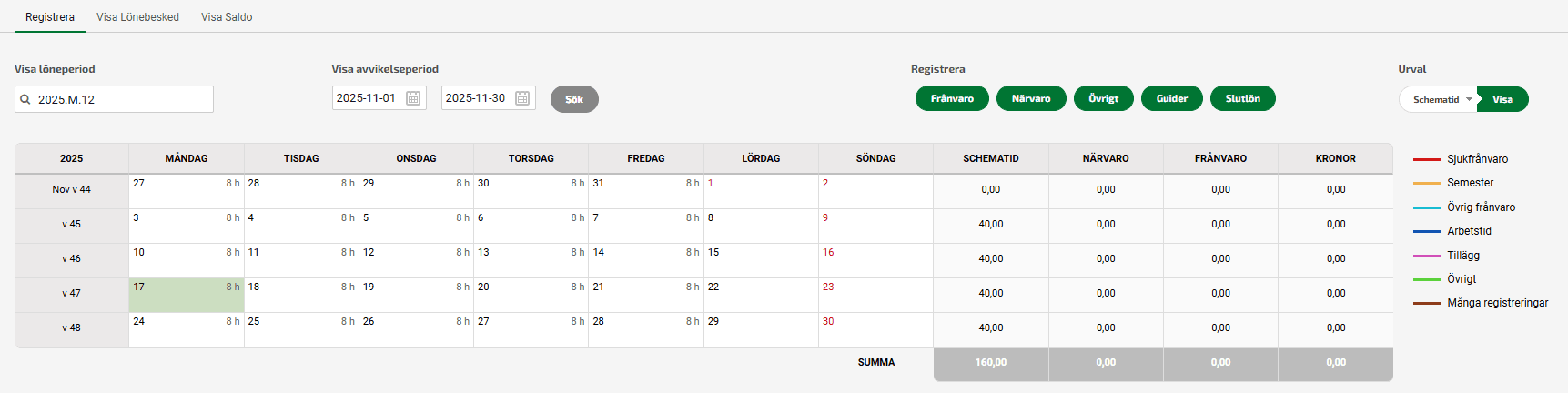The image size is (1568, 393).
Task: Open calendar picker for end date 2025-11-30
Action: click(522, 98)
